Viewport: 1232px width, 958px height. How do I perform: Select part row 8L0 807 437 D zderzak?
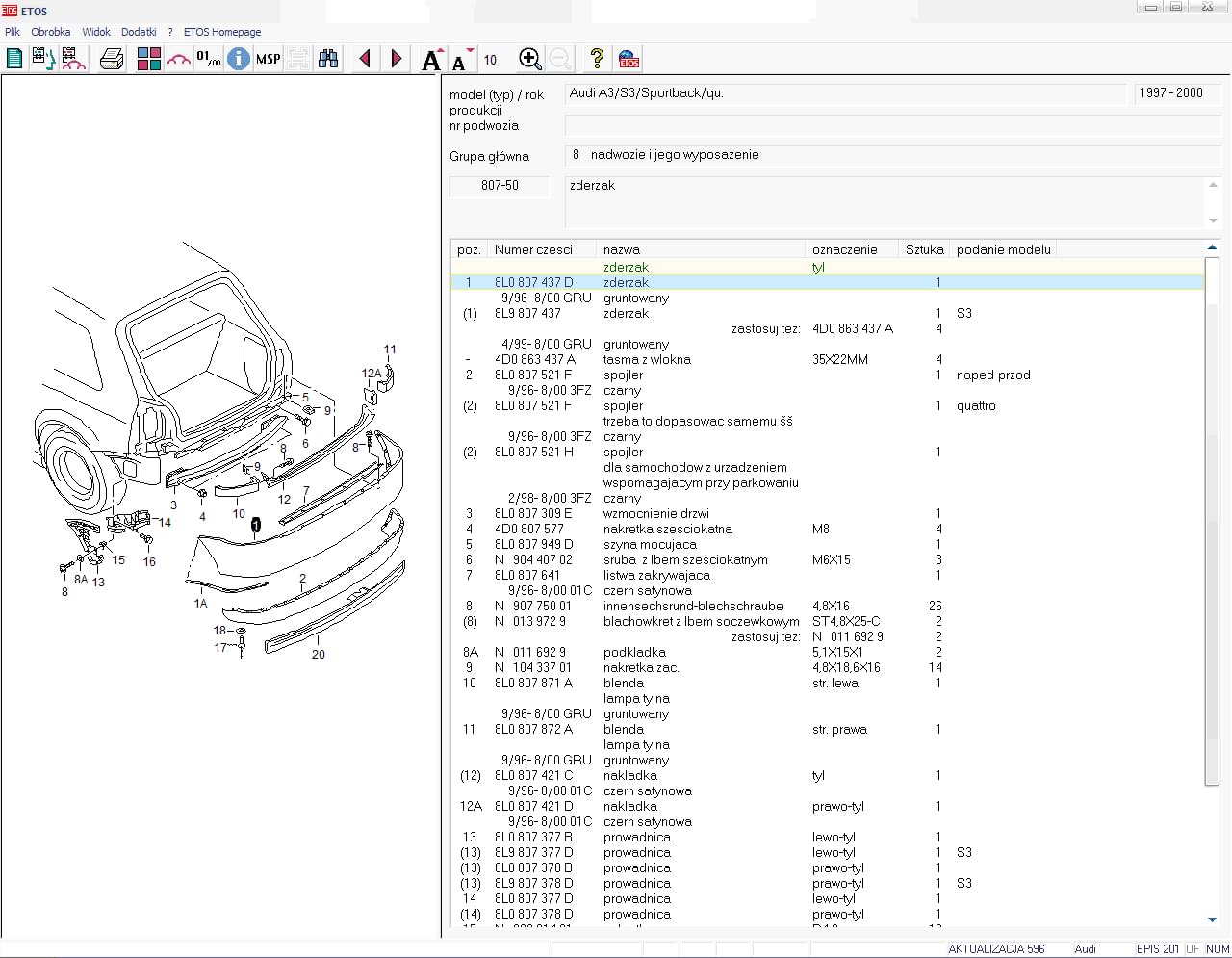coord(828,283)
